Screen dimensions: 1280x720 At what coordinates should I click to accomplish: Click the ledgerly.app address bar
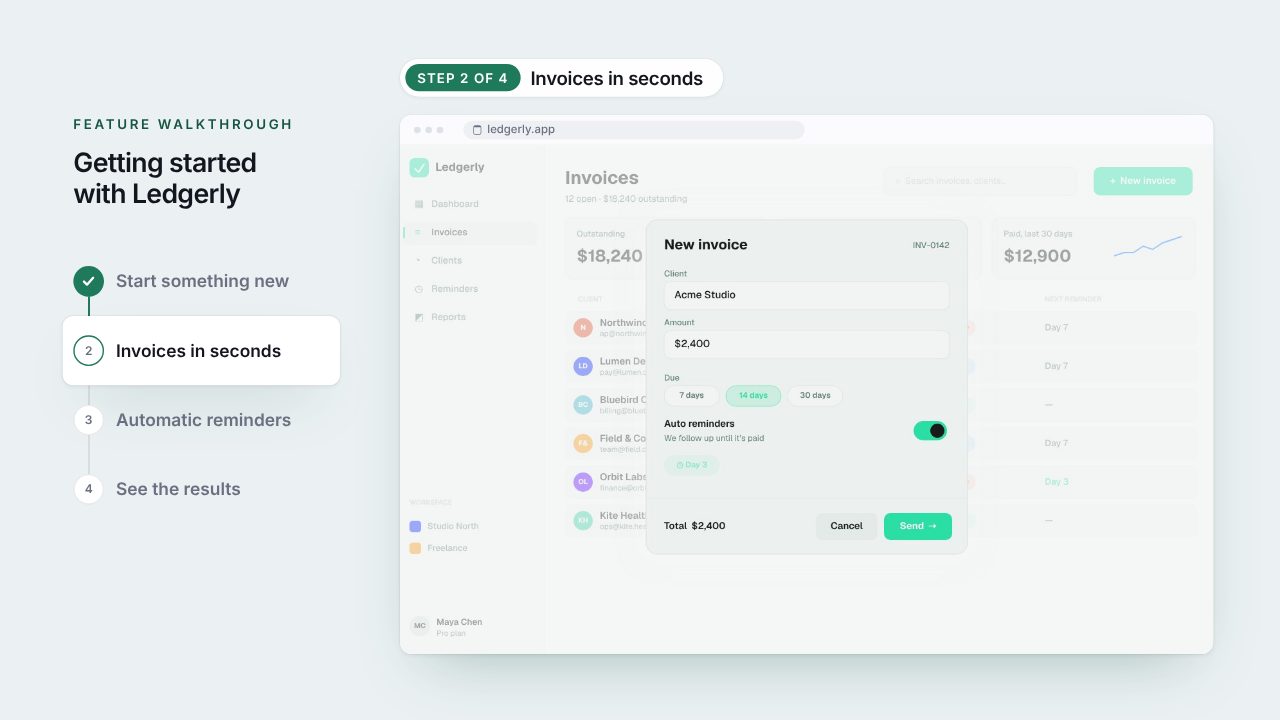click(634, 130)
